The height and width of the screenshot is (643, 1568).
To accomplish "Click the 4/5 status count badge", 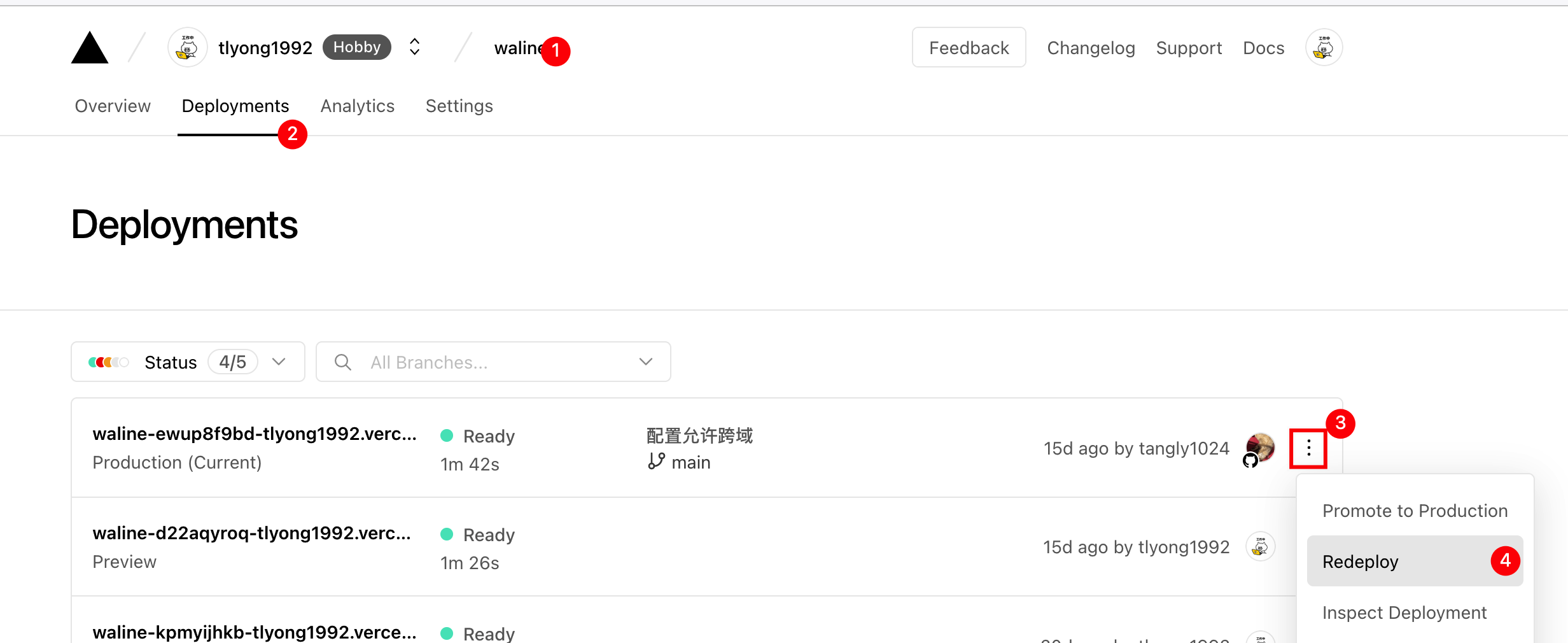I will point(232,362).
